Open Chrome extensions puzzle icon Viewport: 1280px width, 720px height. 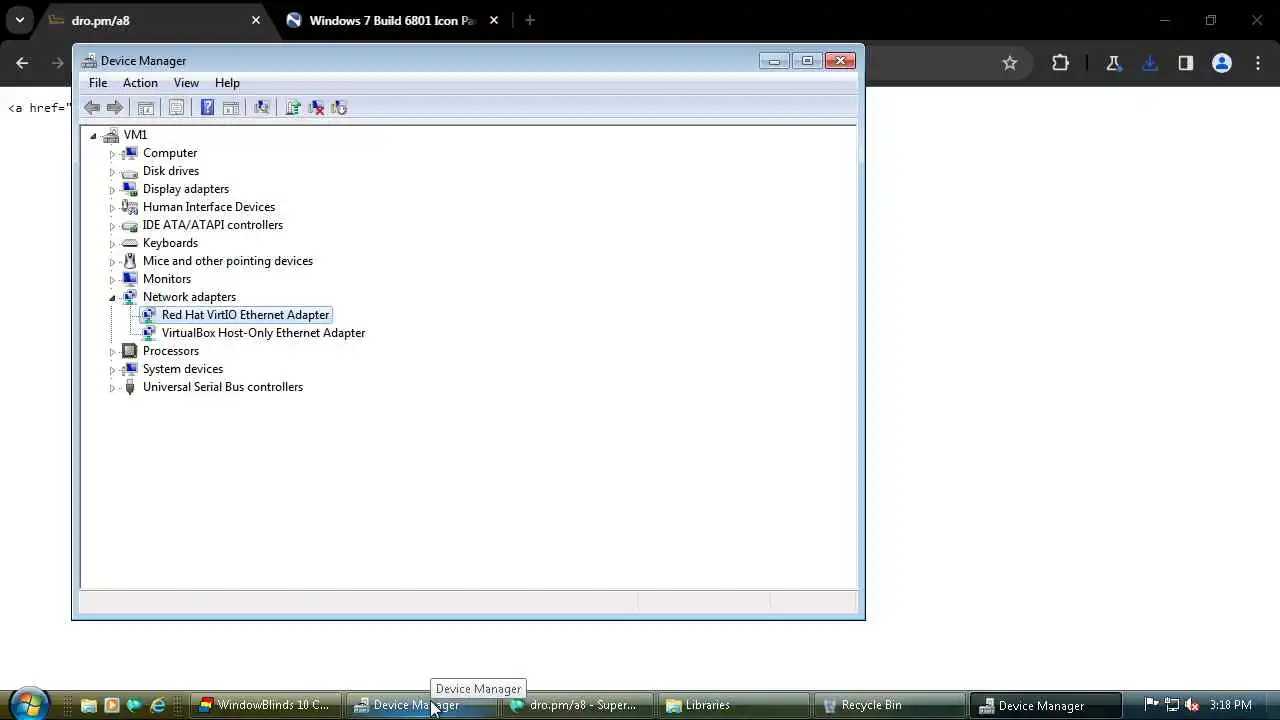click(1060, 63)
